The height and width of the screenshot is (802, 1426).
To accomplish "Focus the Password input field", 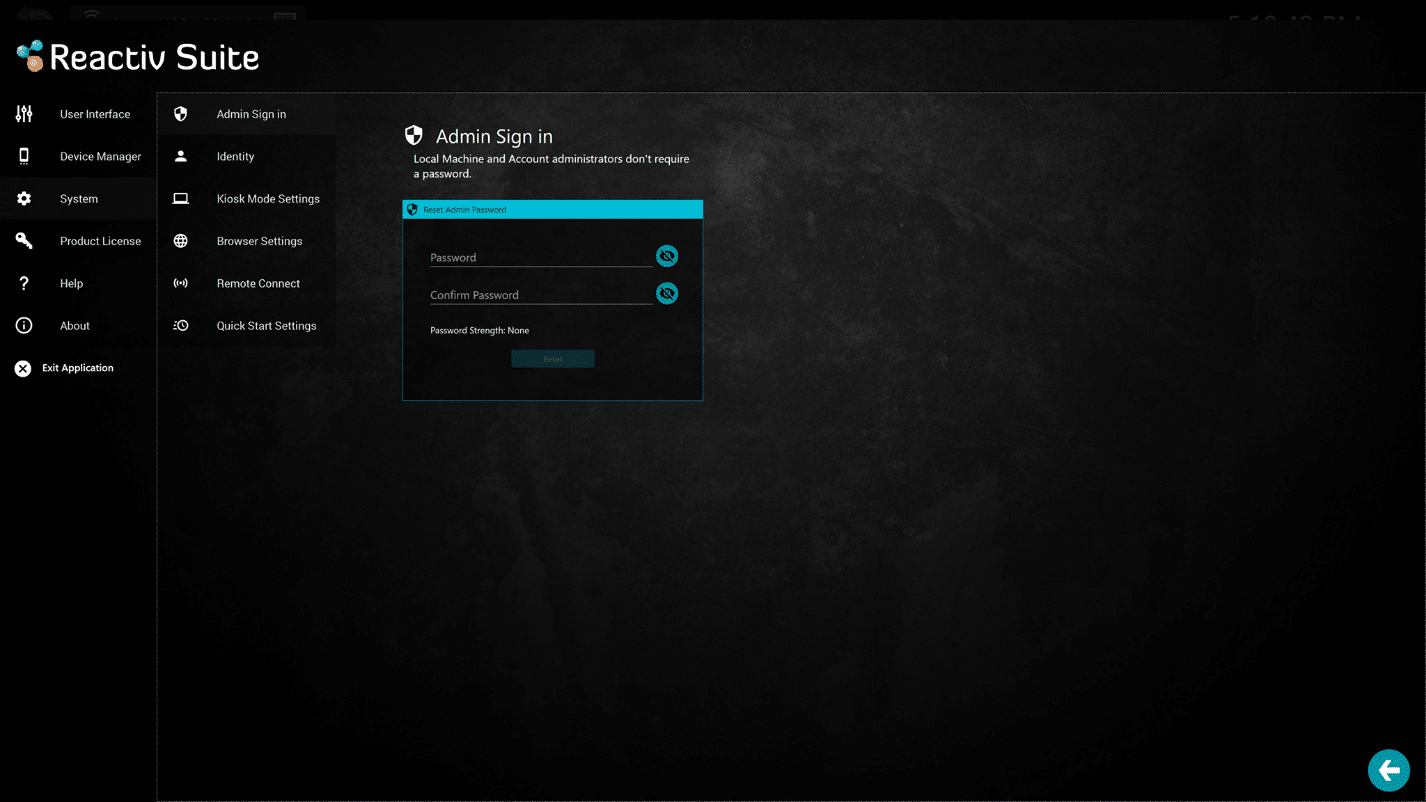I will point(541,257).
